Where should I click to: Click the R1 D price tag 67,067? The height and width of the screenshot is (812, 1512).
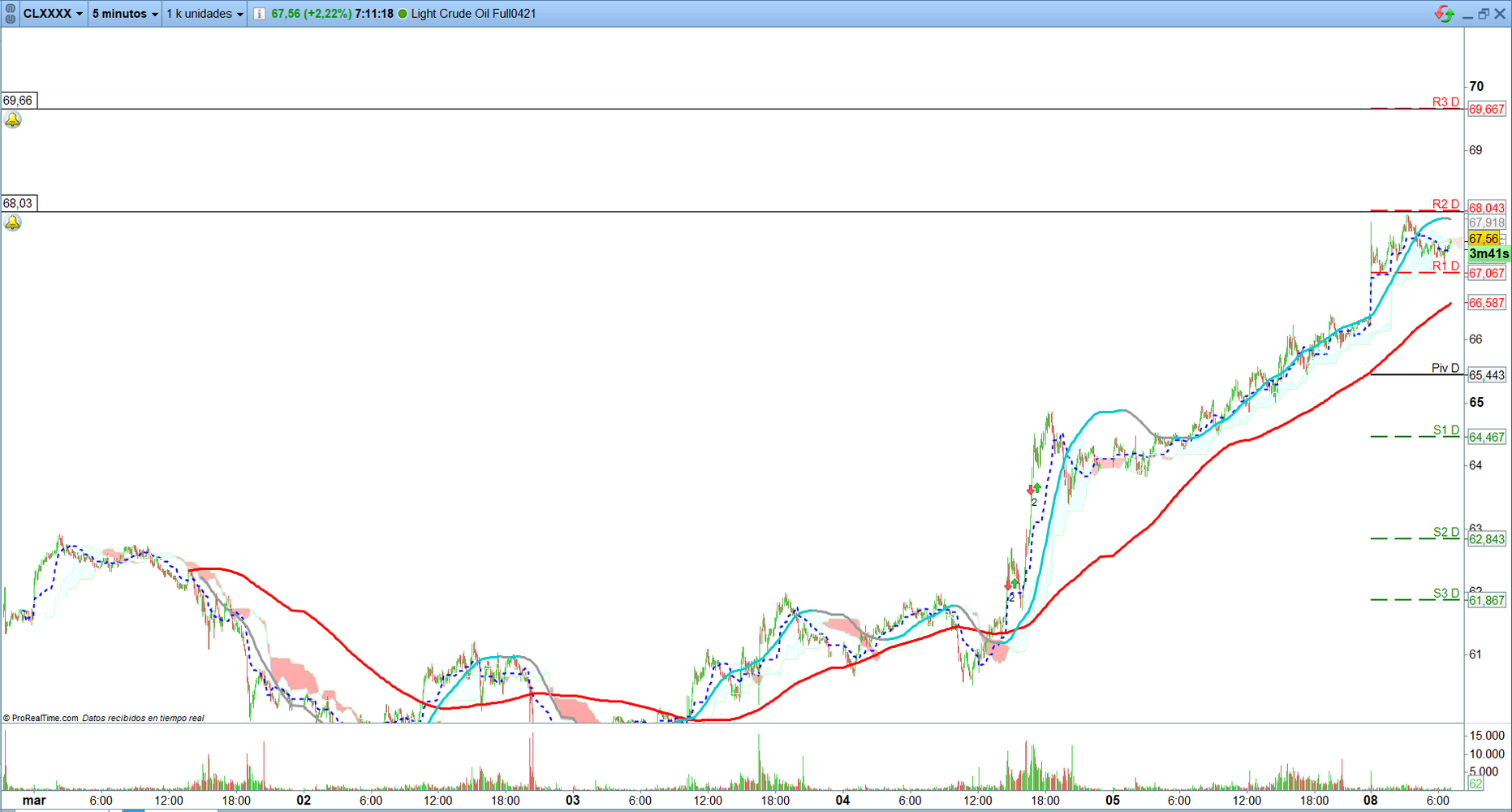(1487, 274)
